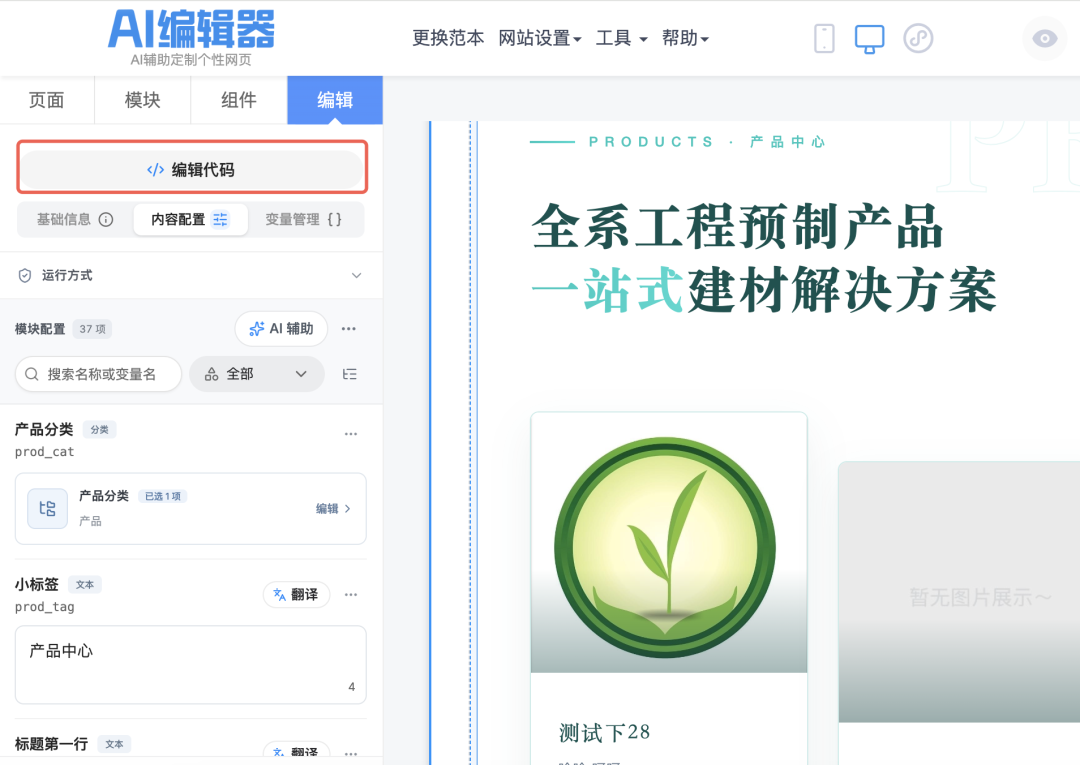Screen dimensions: 1080x765
Task: Click the prod_tag variable name
Action: pos(44,607)
